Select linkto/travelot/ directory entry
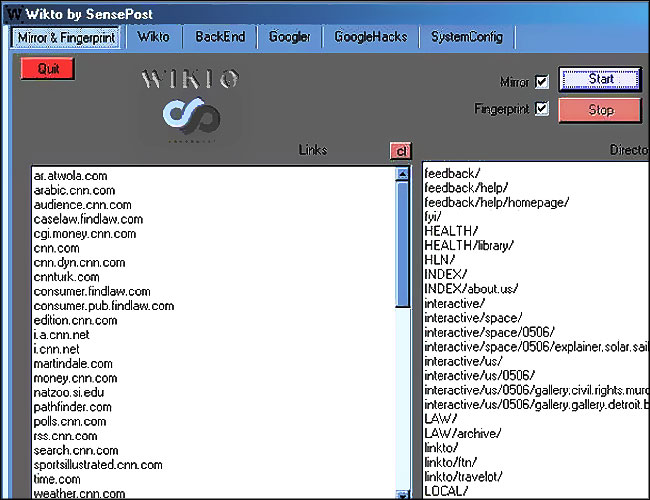The image size is (650, 500). pos(463,477)
